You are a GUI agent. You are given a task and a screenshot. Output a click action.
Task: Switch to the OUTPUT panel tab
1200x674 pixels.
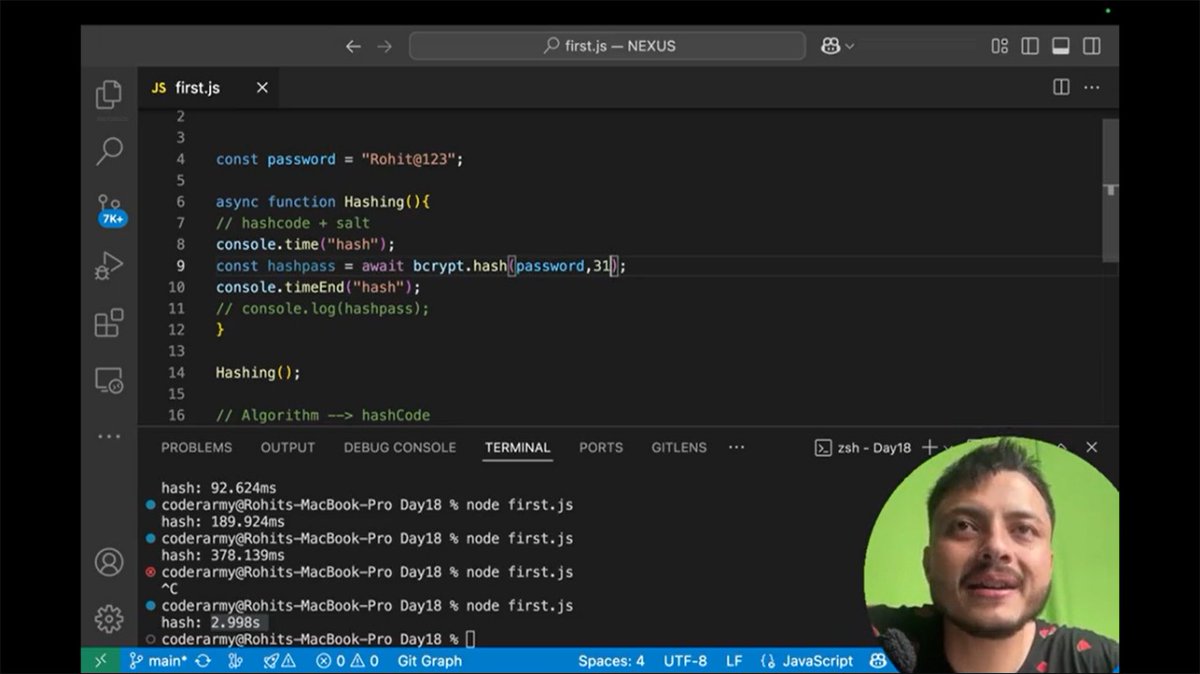click(x=288, y=447)
